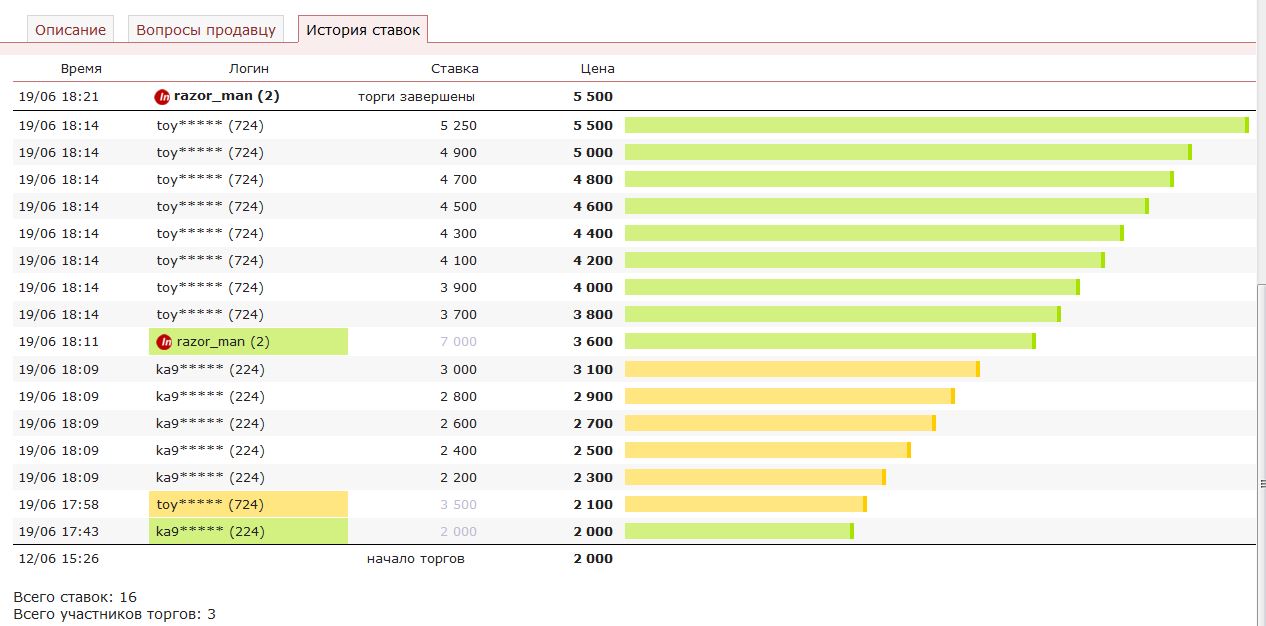Switch to the Вопросы продавцу tab
The height and width of the screenshot is (626, 1266).
[205, 30]
